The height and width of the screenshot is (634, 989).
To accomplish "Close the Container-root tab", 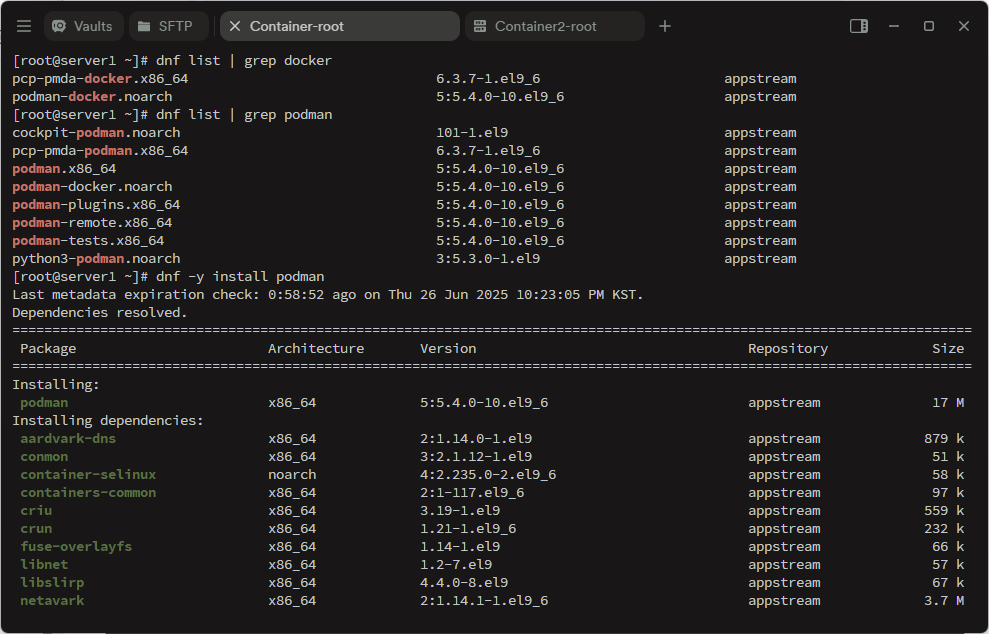I will click(x=235, y=26).
